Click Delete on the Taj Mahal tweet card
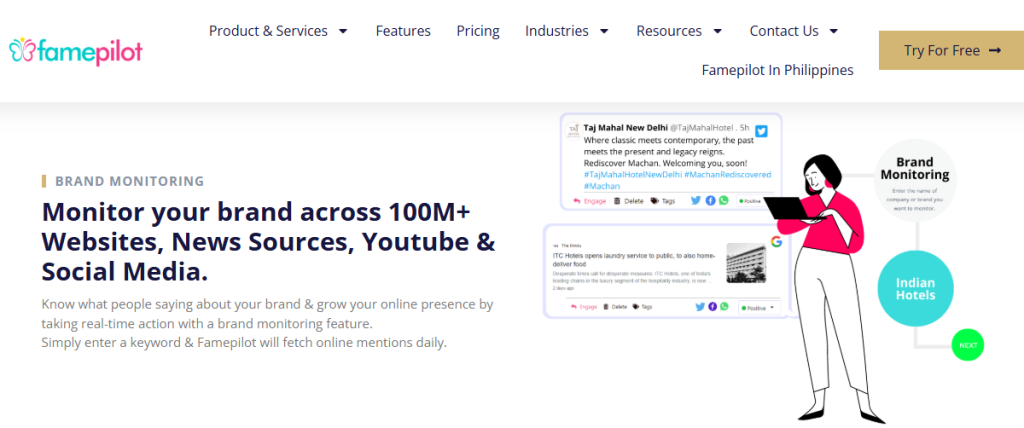This screenshot has width=1024, height=428. click(x=629, y=201)
